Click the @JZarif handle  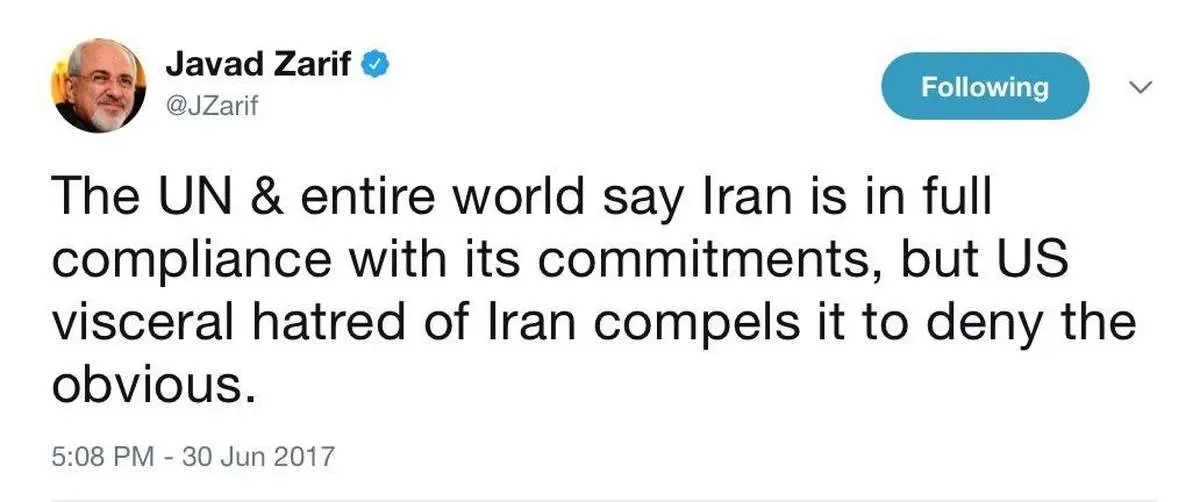(x=211, y=106)
